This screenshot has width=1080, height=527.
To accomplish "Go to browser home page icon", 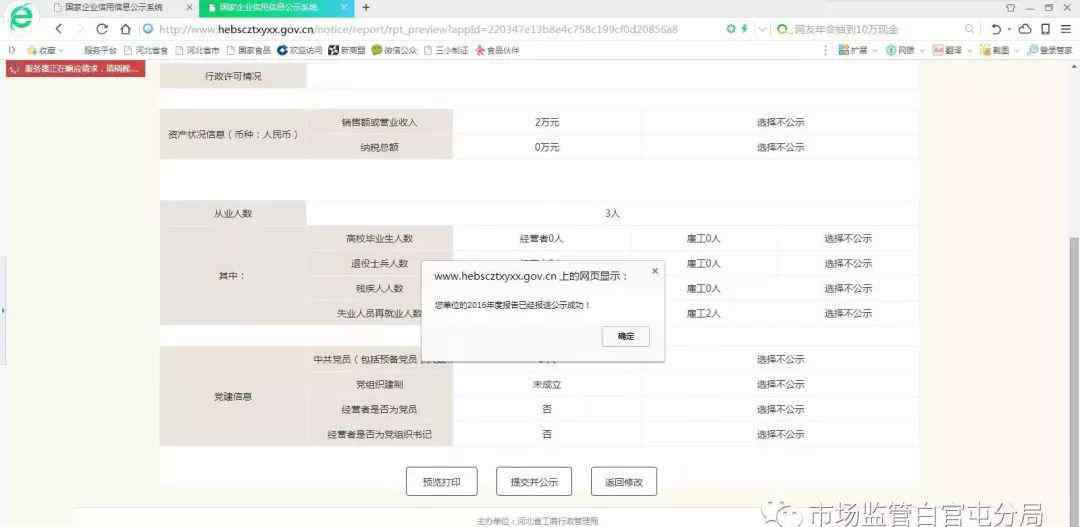I will point(125,29).
